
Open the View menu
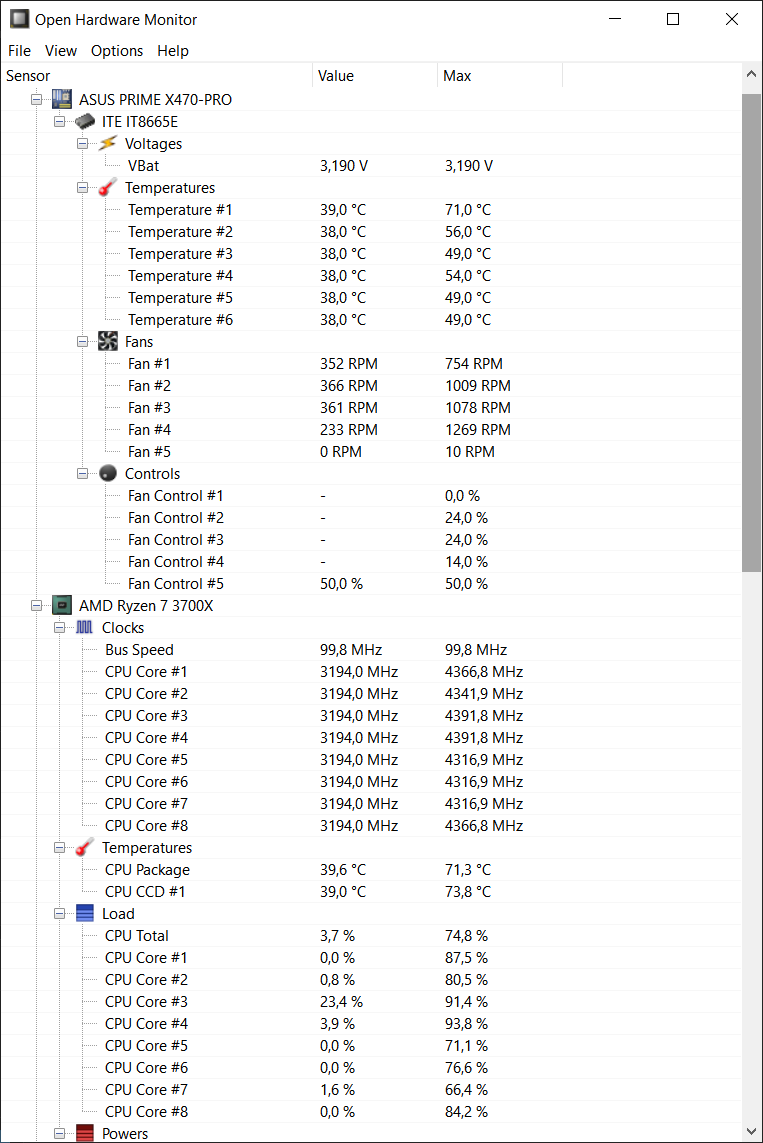coord(60,50)
